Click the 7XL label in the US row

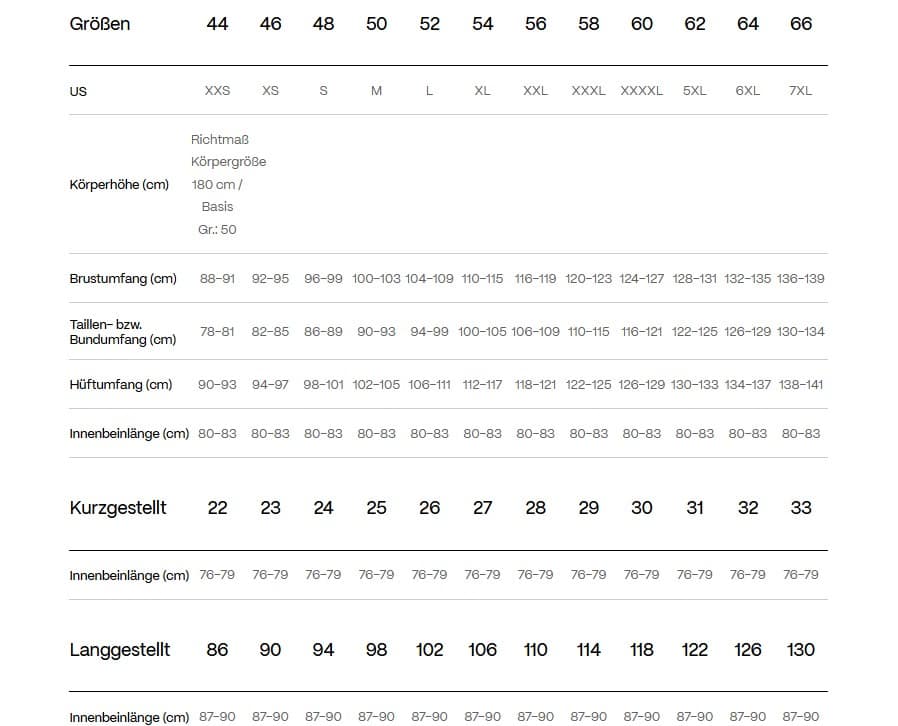[800, 90]
